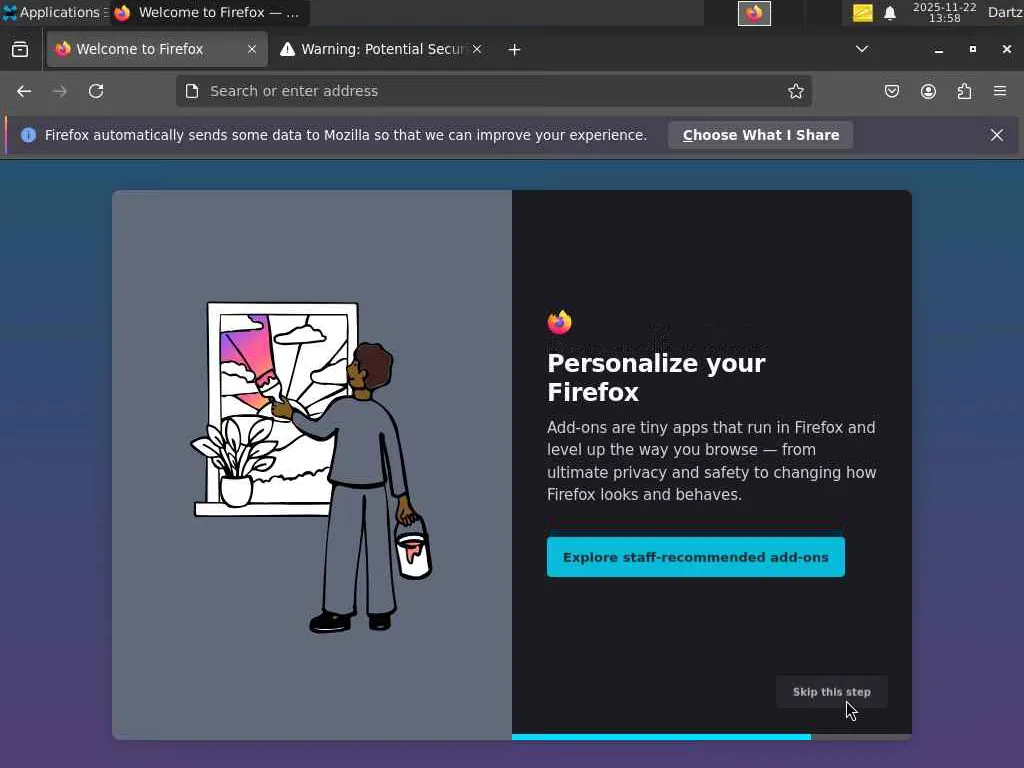Open the hamburger application menu
Viewport: 1024px width, 768px height.
pos(1000,91)
